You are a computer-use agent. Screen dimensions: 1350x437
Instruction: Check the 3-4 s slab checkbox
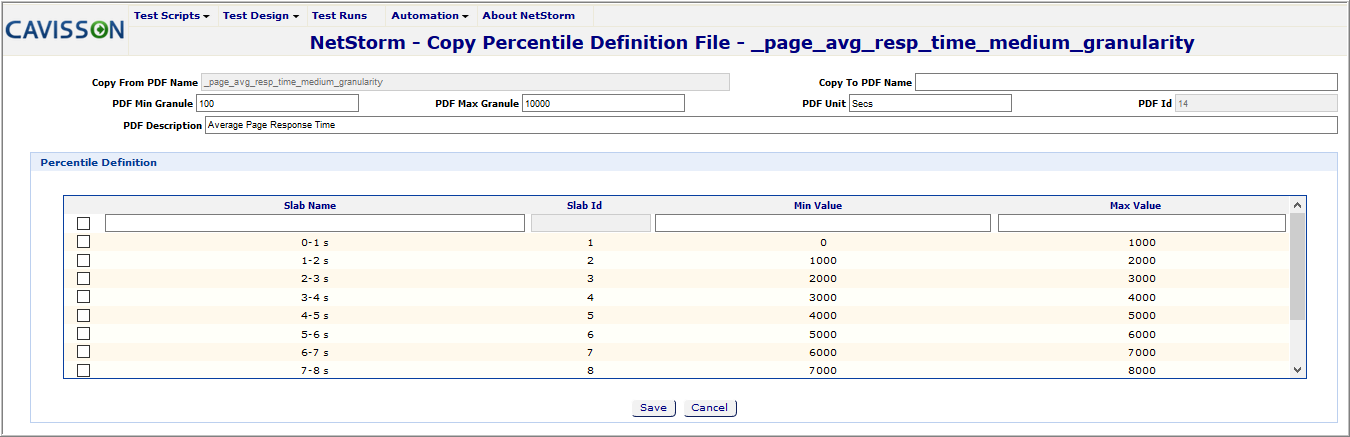coord(83,297)
